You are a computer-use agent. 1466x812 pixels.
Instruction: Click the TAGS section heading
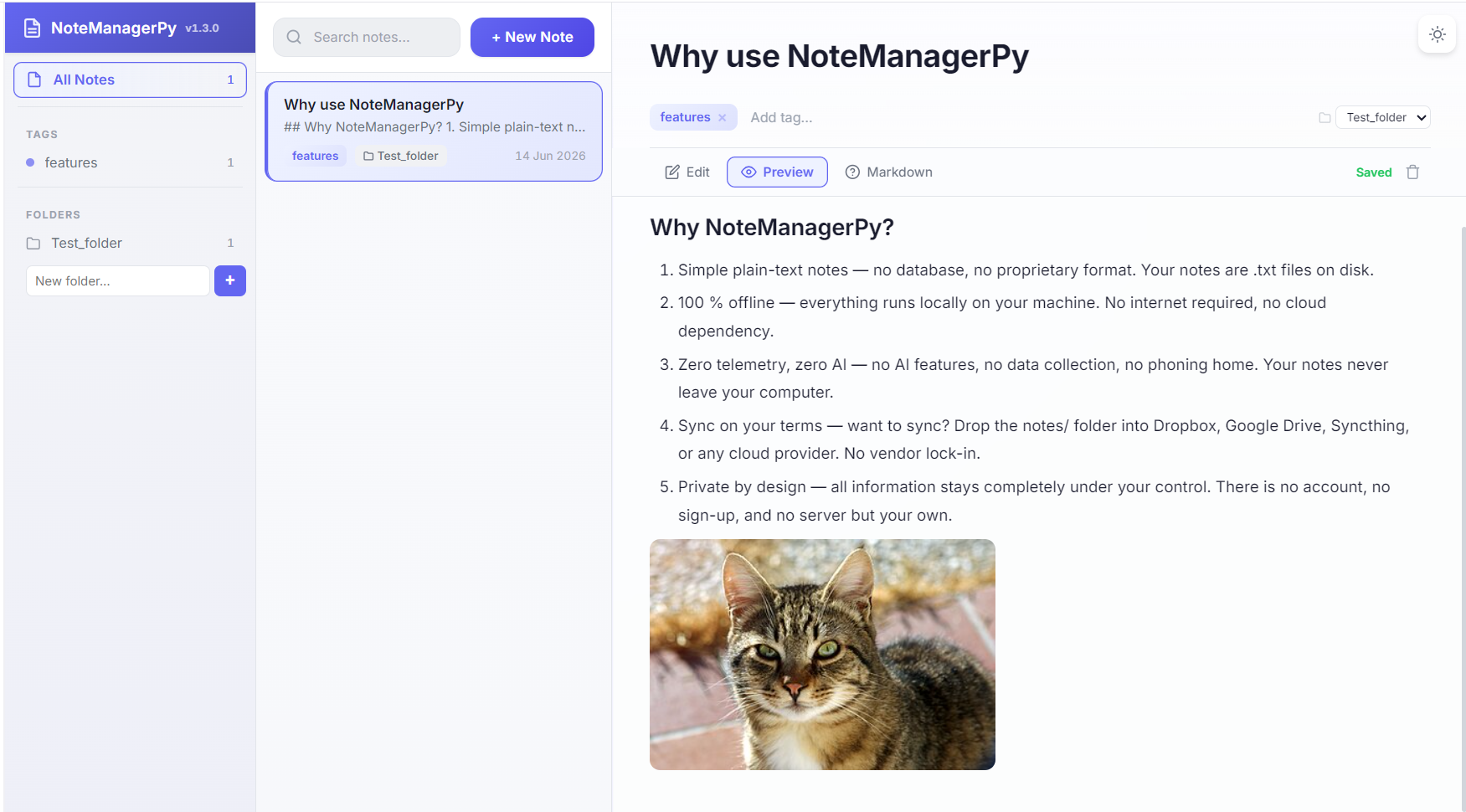coord(42,134)
